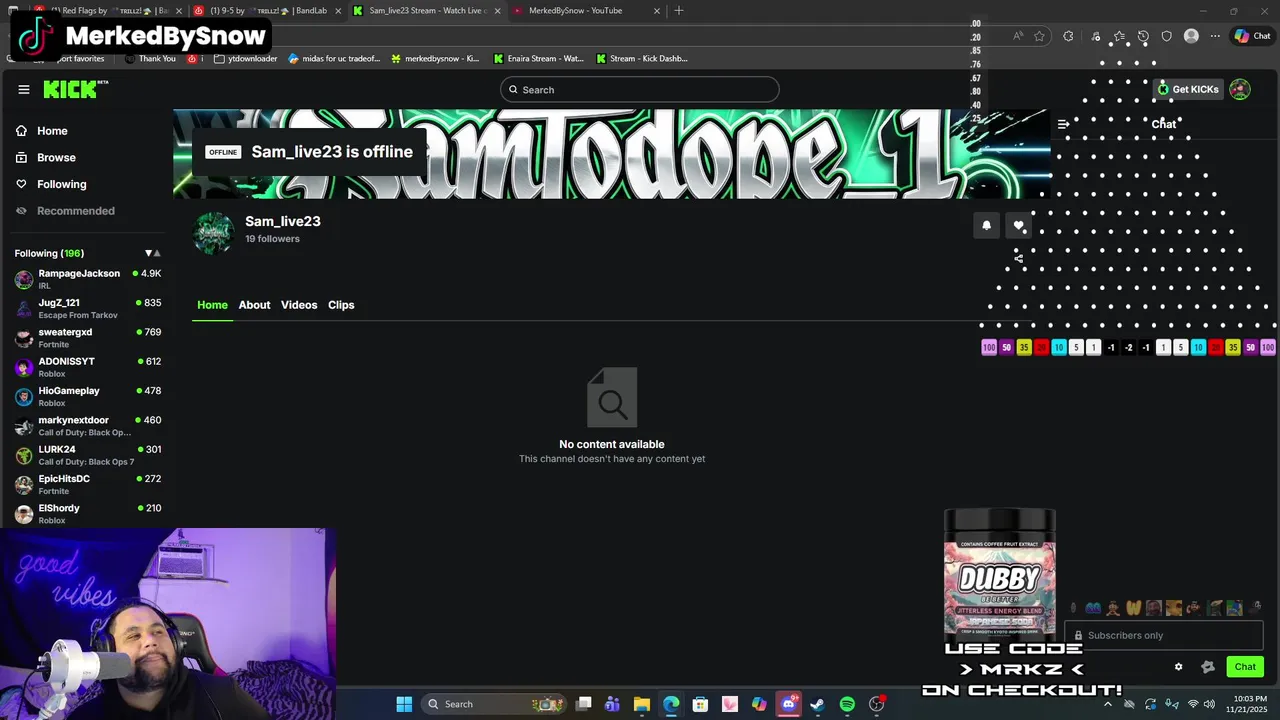The height and width of the screenshot is (720, 1280).
Task: Switch to the BandLab Red Flags browser tab
Action: click(x=108, y=11)
